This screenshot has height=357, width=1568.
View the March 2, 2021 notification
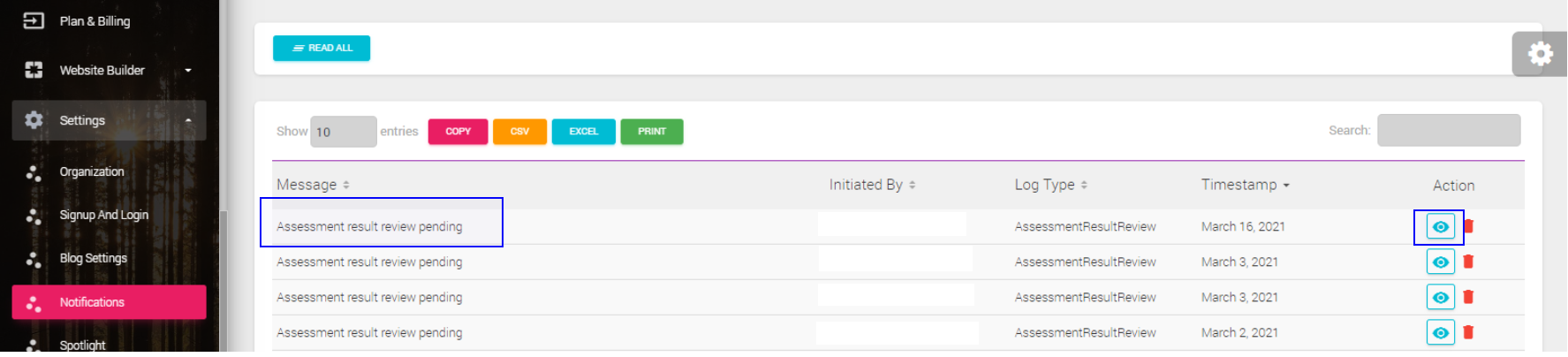1440,333
